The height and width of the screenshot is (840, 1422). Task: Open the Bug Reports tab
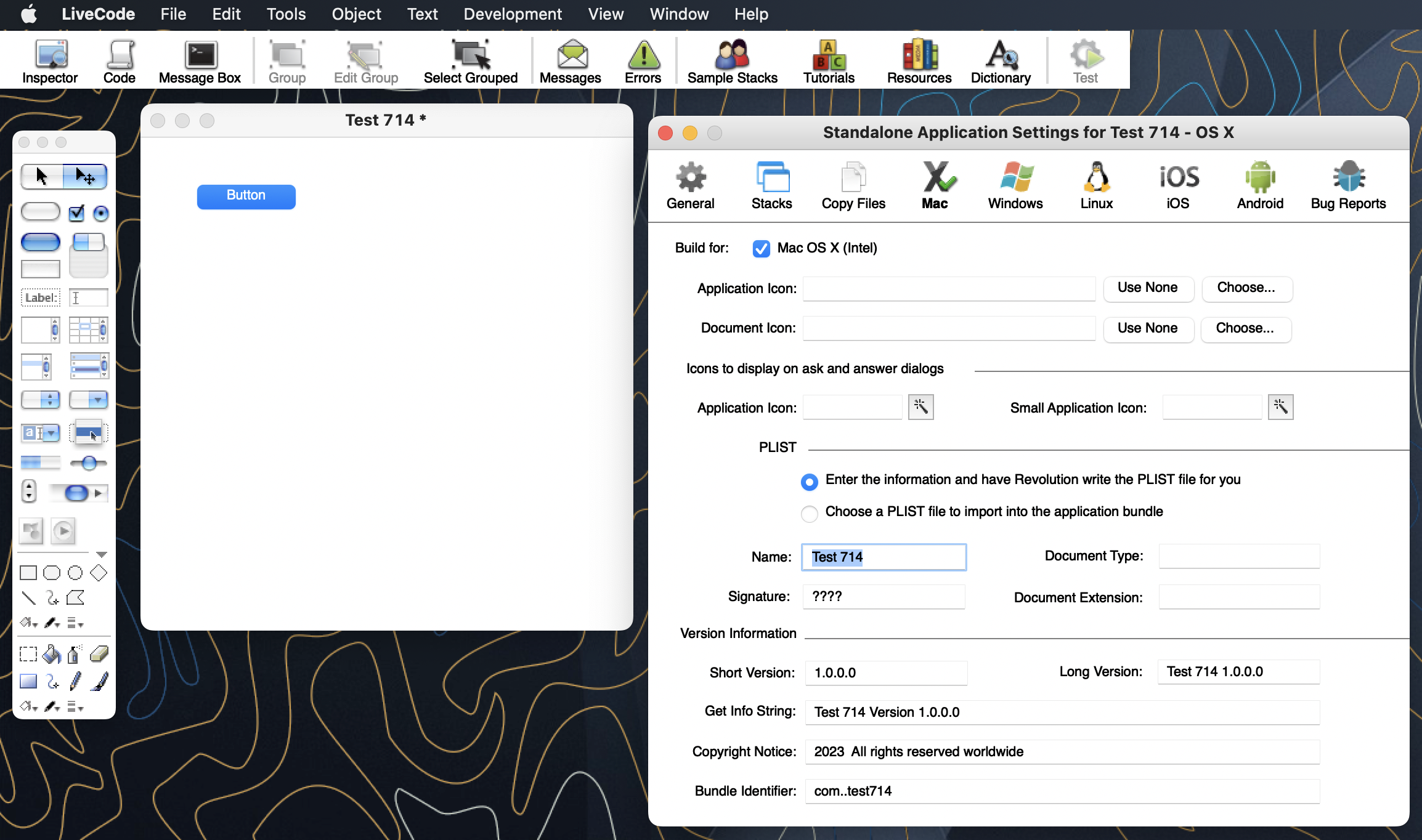(1348, 187)
